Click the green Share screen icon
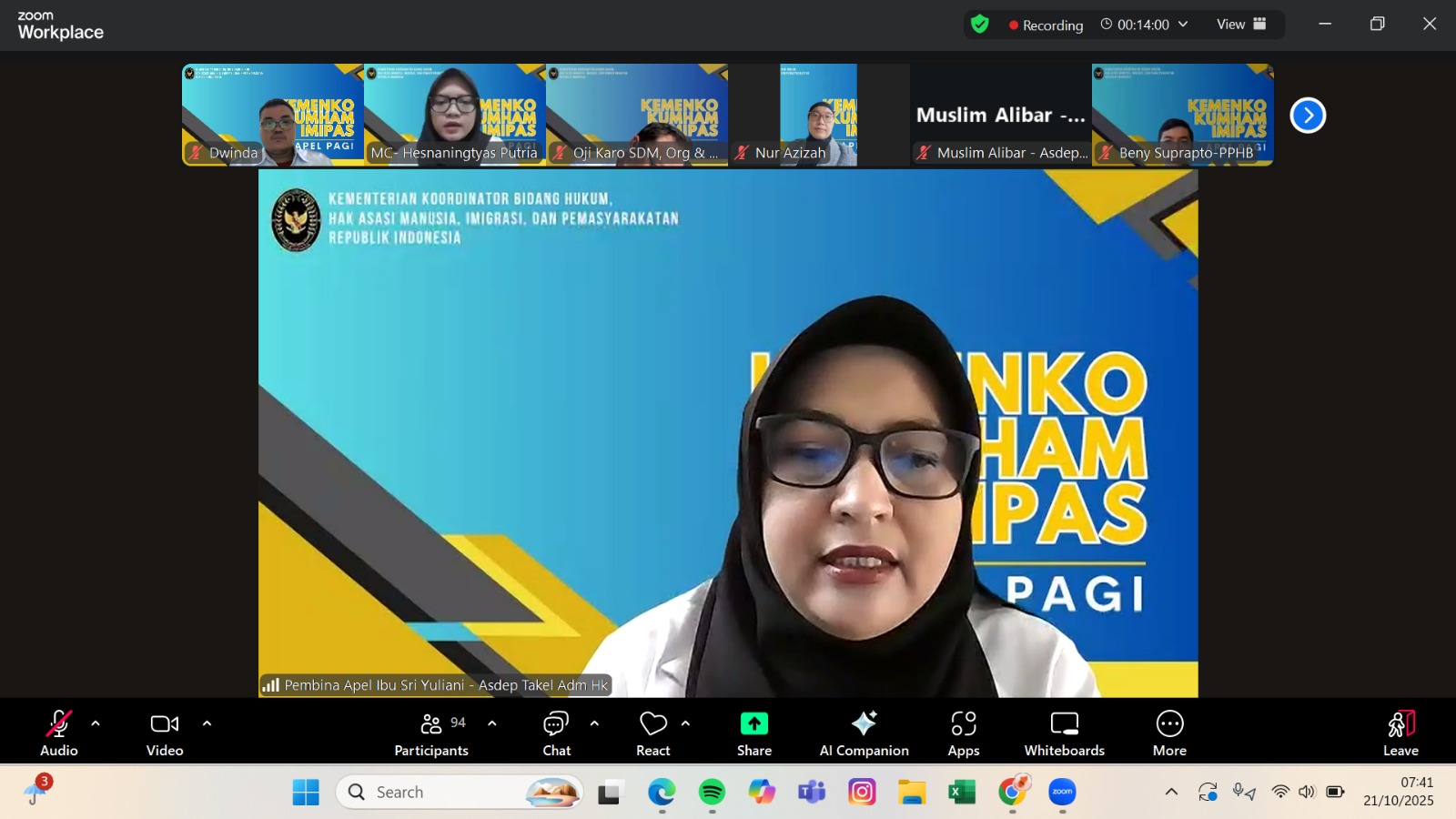 pos(753,723)
